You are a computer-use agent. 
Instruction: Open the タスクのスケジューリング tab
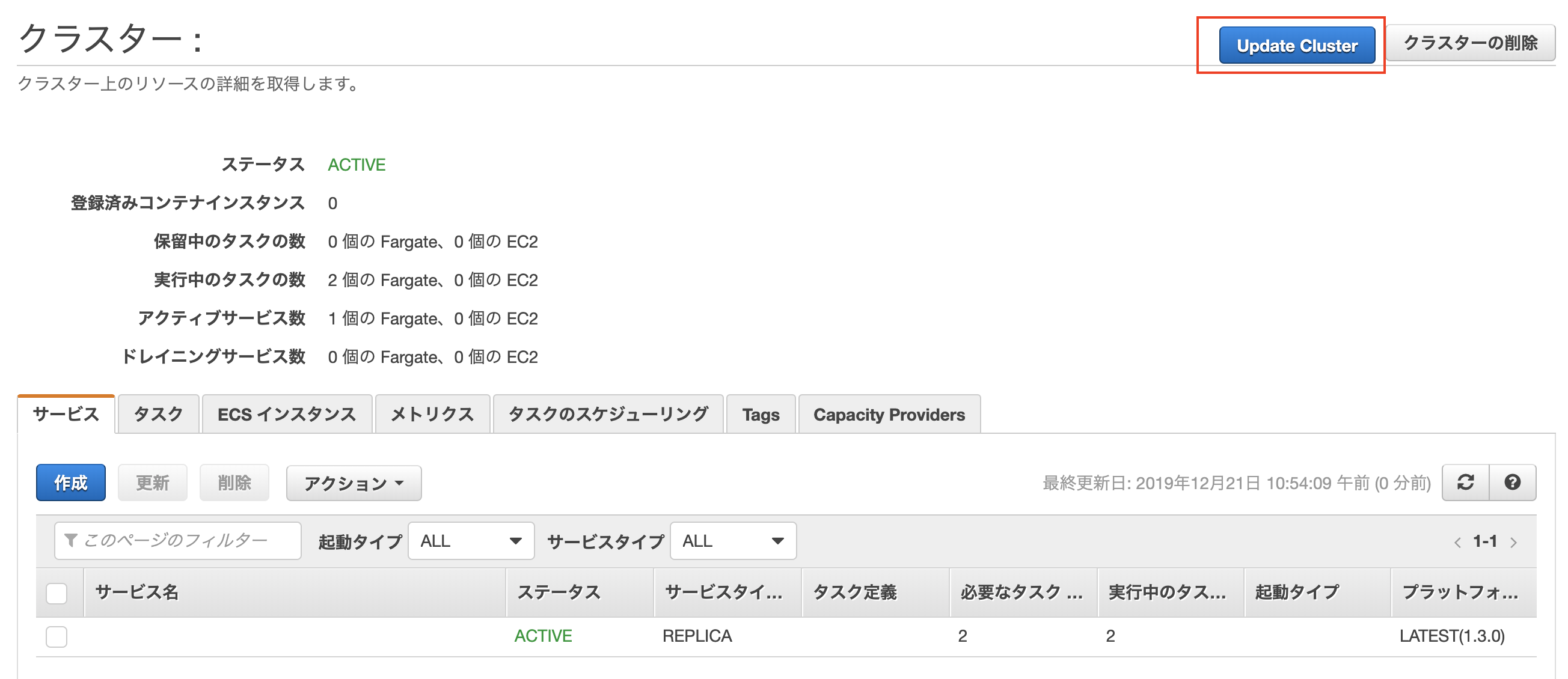pos(608,415)
